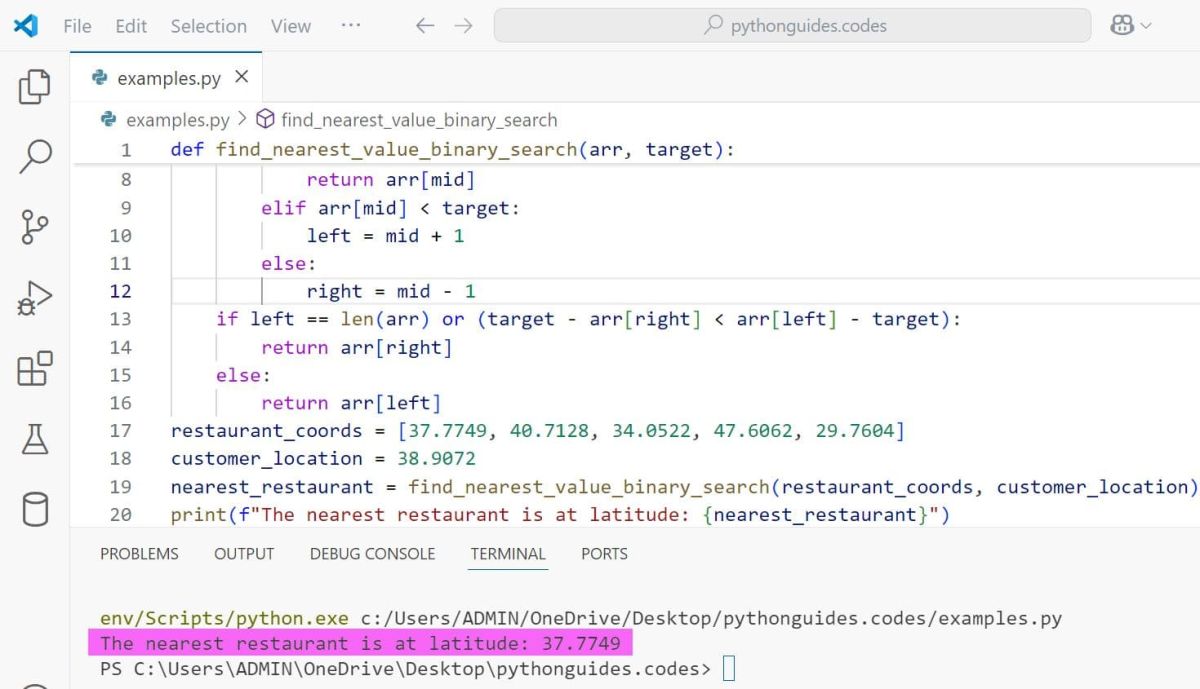The height and width of the screenshot is (689, 1200).
Task: Click line number 17 in the gutter
Action: click(x=120, y=431)
